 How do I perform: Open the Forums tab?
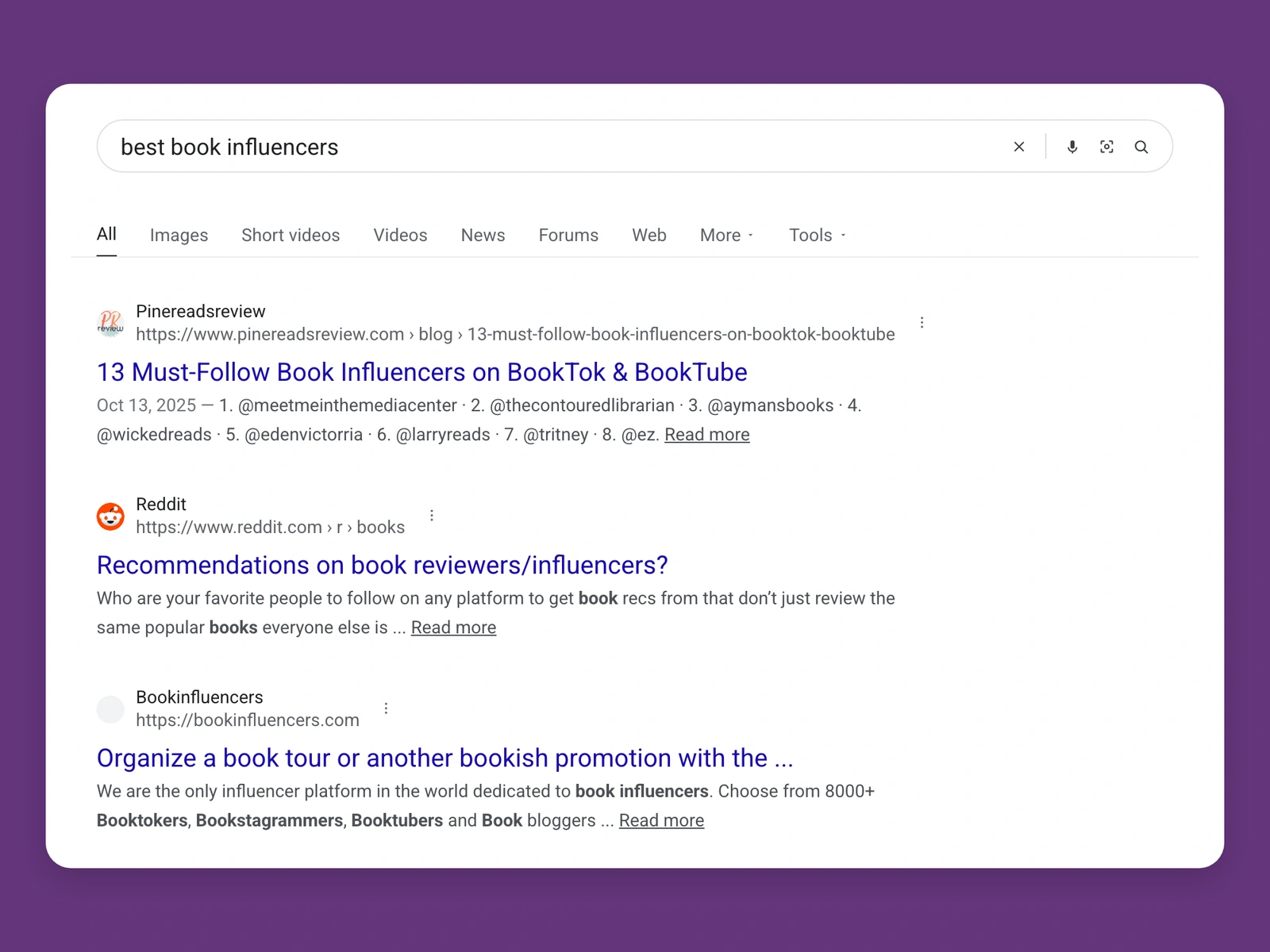tap(568, 235)
